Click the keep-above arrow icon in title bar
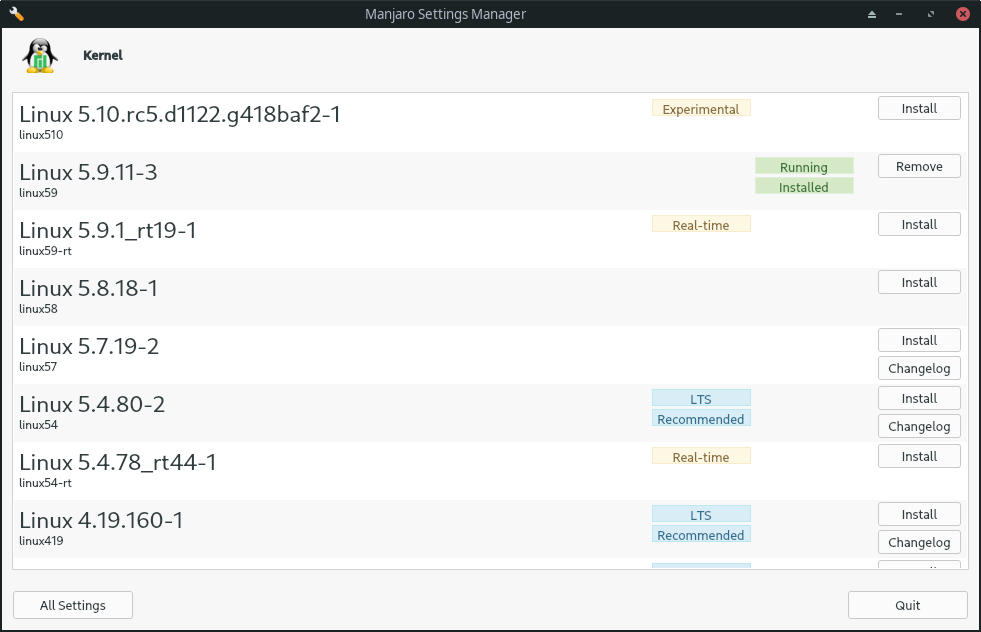The width and height of the screenshot is (981, 632). (872, 14)
